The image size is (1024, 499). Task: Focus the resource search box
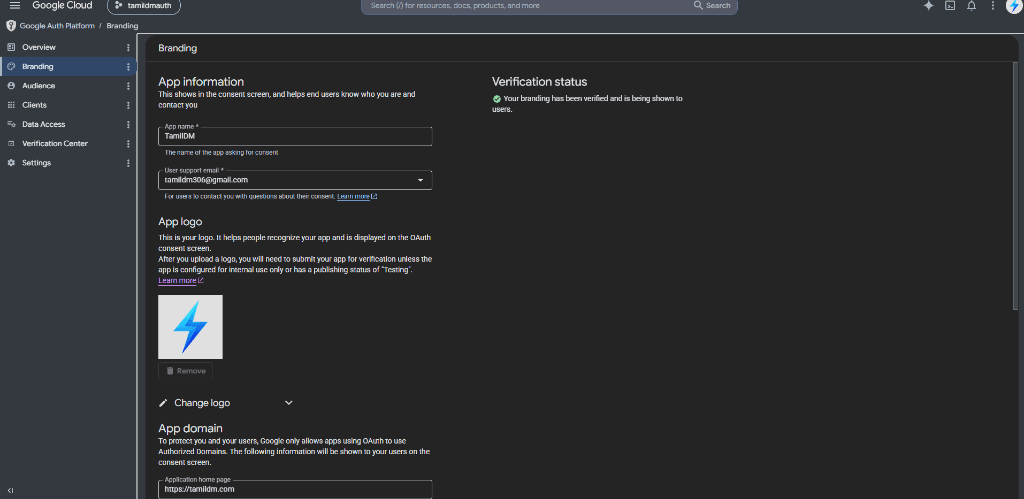(x=529, y=5)
